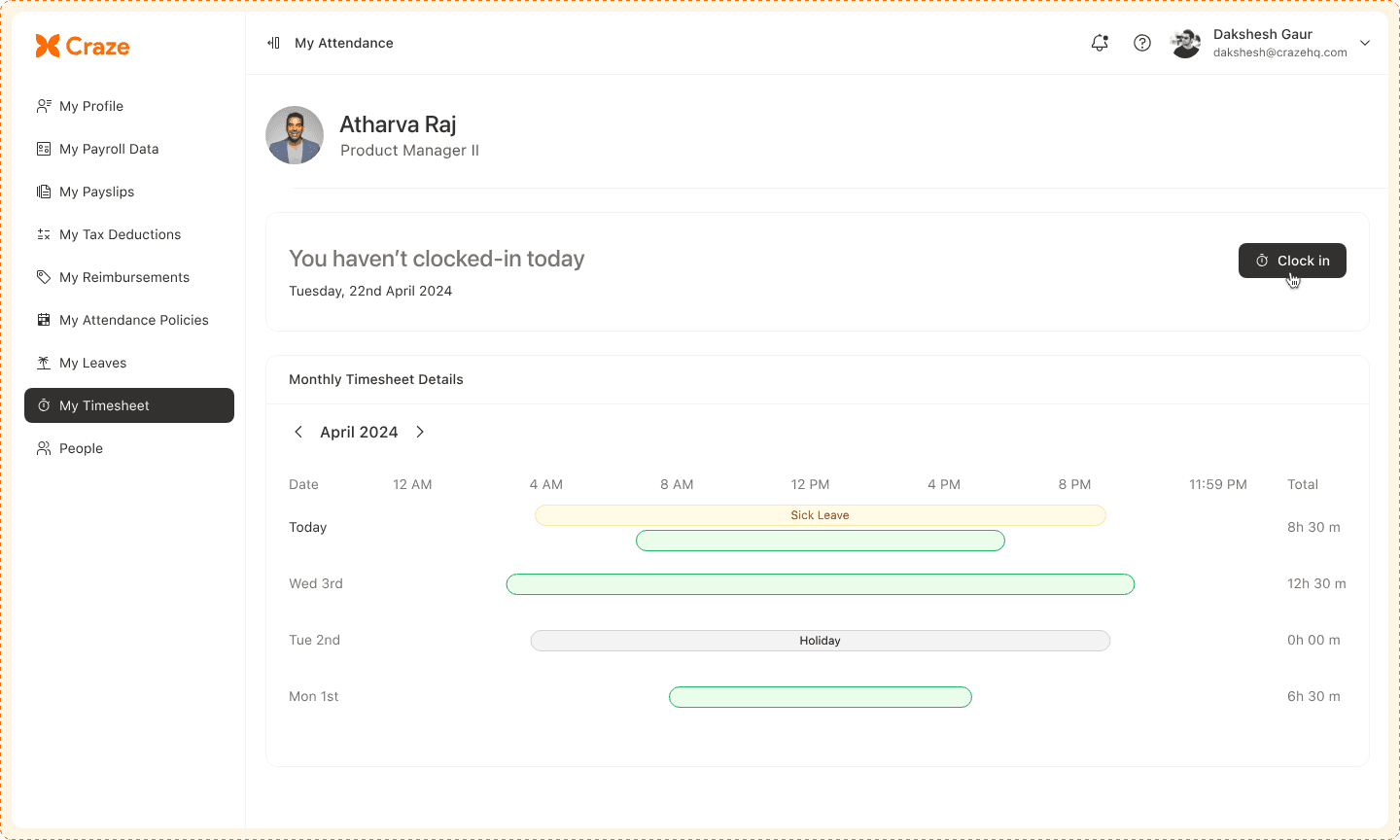Click the green attendance bar for Today
Screen dimensions: 1400x840
[x=821, y=541]
